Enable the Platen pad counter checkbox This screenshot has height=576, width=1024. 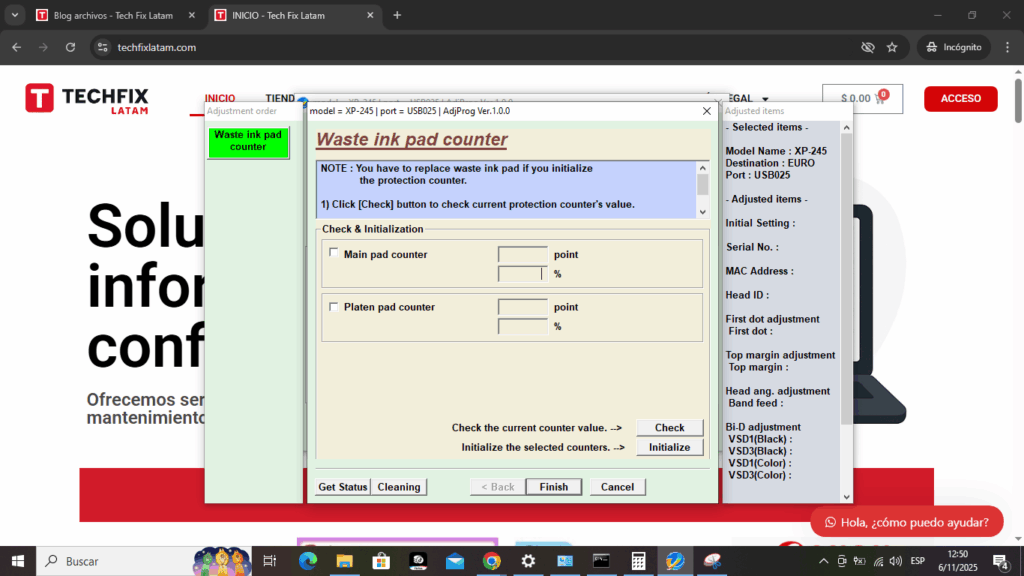point(334,306)
